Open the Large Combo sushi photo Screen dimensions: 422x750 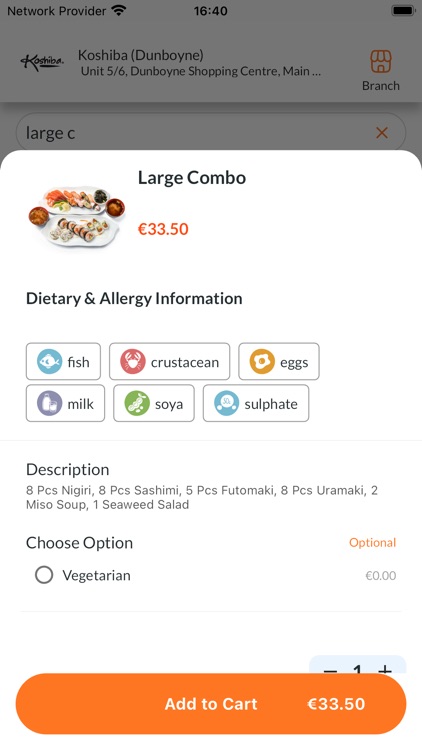pos(77,216)
